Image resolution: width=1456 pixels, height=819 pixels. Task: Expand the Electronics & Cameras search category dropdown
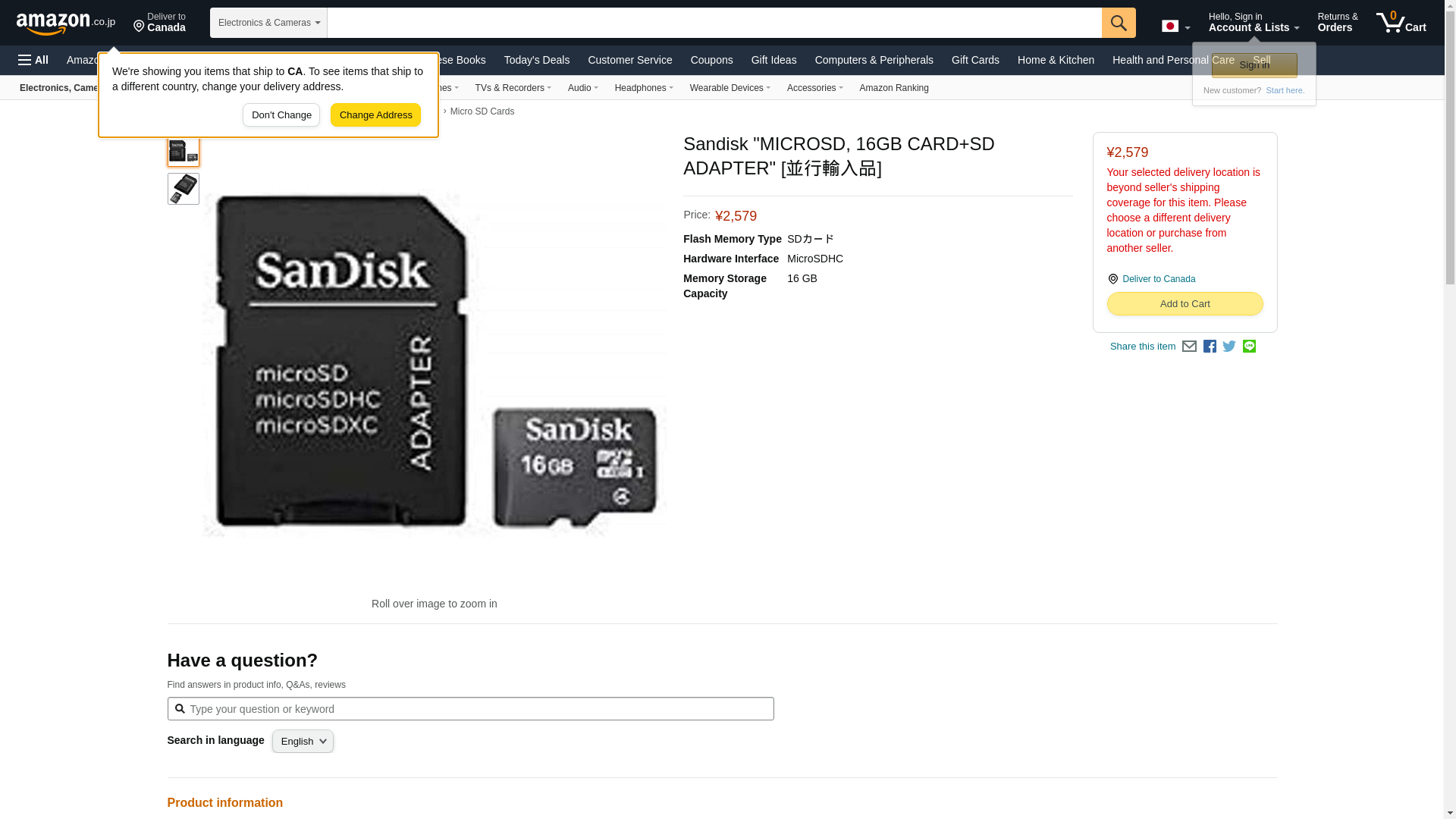pos(268,23)
